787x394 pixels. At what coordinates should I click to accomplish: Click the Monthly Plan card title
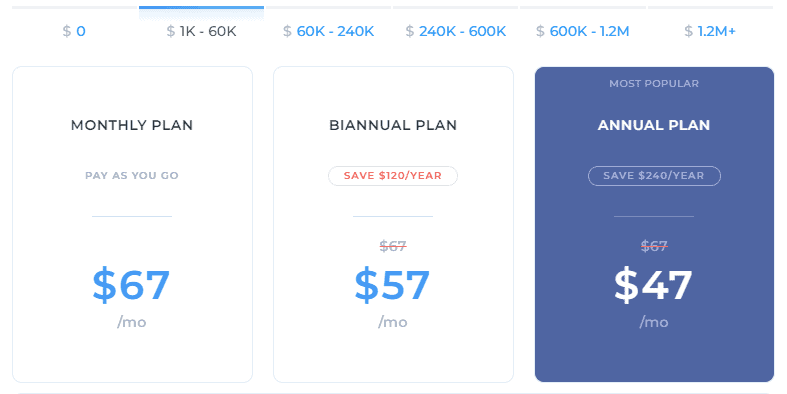pyautogui.click(x=132, y=125)
